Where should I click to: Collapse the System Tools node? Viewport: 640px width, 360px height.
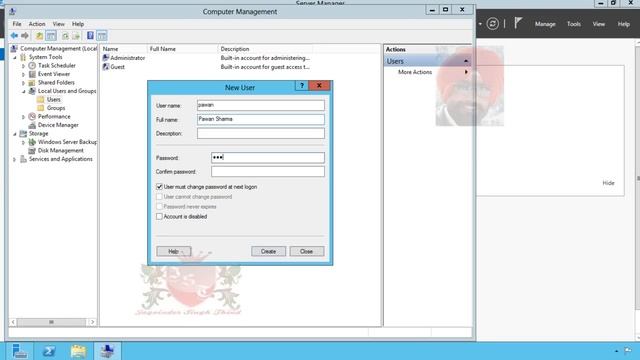(x=15, y=57)
